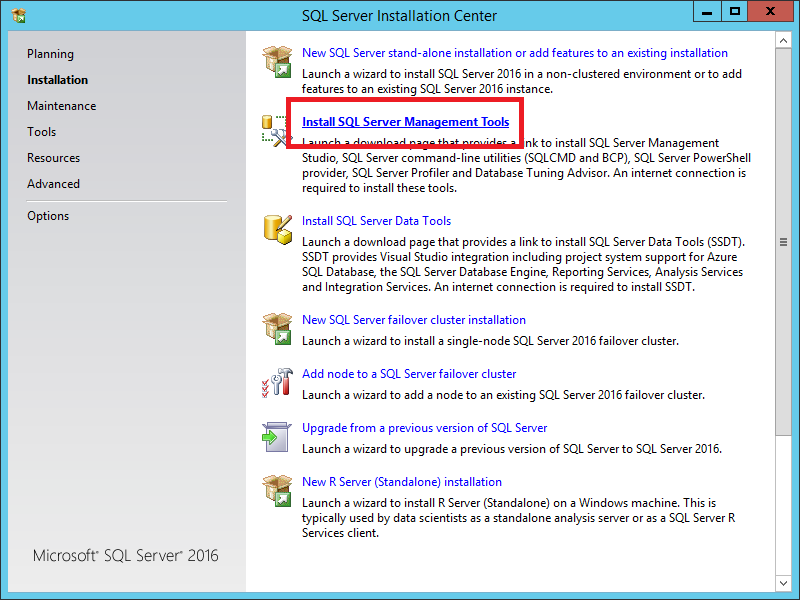The width and height of the screenshot is (800, 600).
Task: Click Upgrade from a previous version link
Action: point(424,428)
